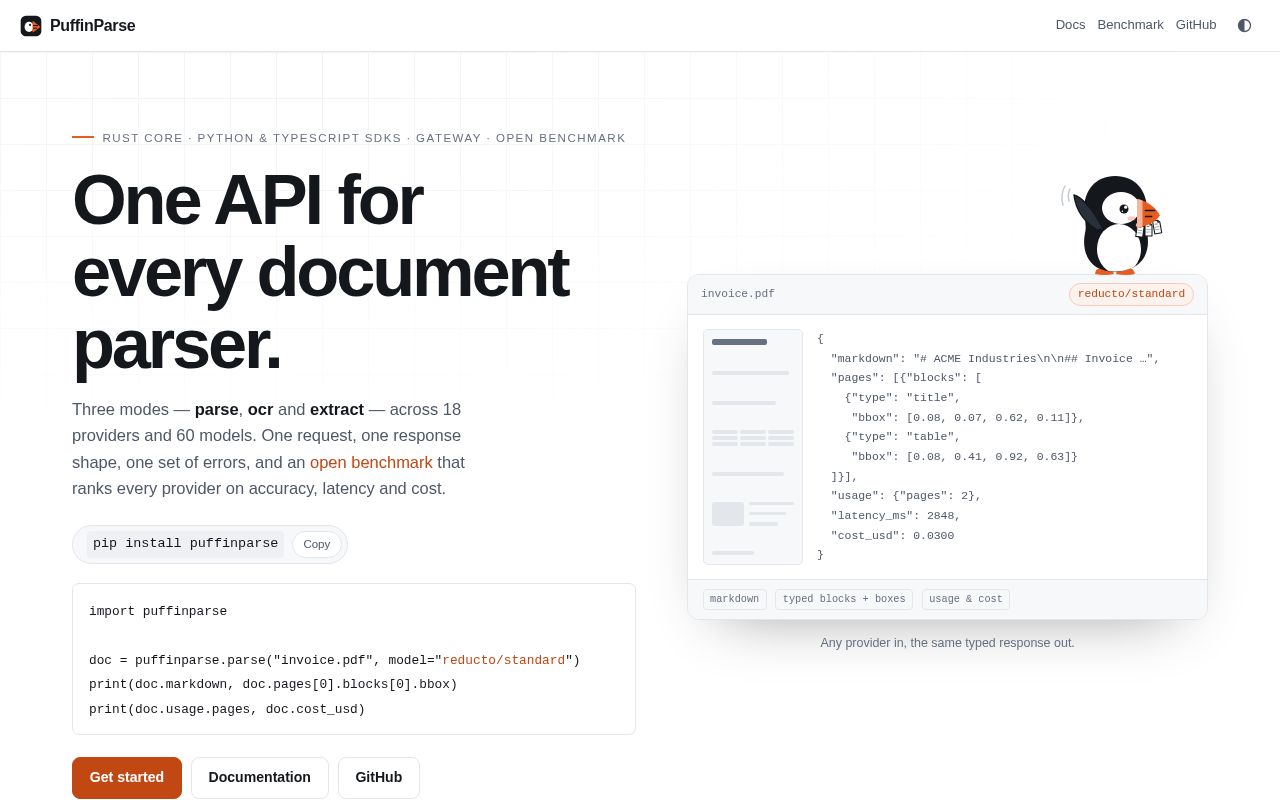Click the PuffinParse brand name
Image resolution: width=1280 pixels, height=800 pixels.
[x=92, y=26]
